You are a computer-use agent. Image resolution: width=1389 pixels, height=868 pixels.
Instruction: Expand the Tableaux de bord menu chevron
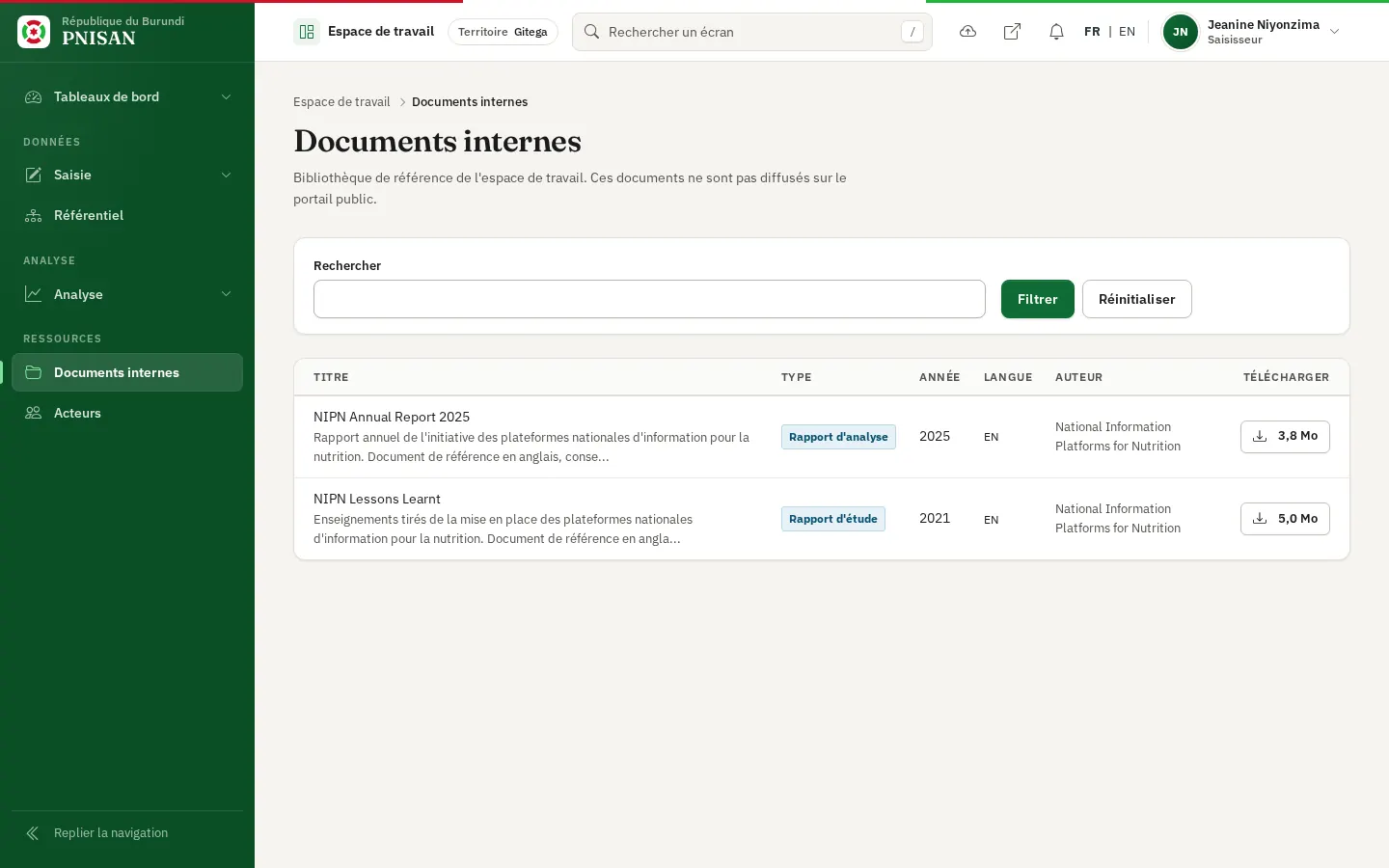[x=226, y=96]
